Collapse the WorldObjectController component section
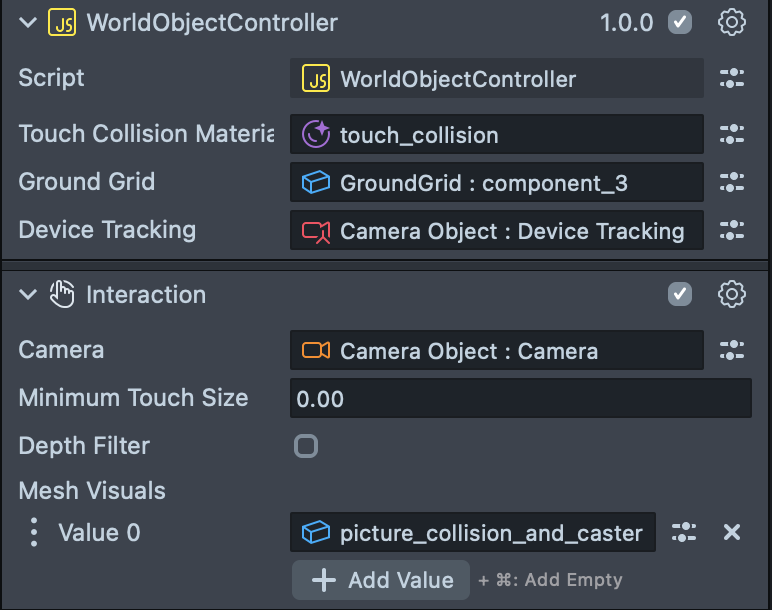This screenshot has width=772, height=610. point(28,22)
